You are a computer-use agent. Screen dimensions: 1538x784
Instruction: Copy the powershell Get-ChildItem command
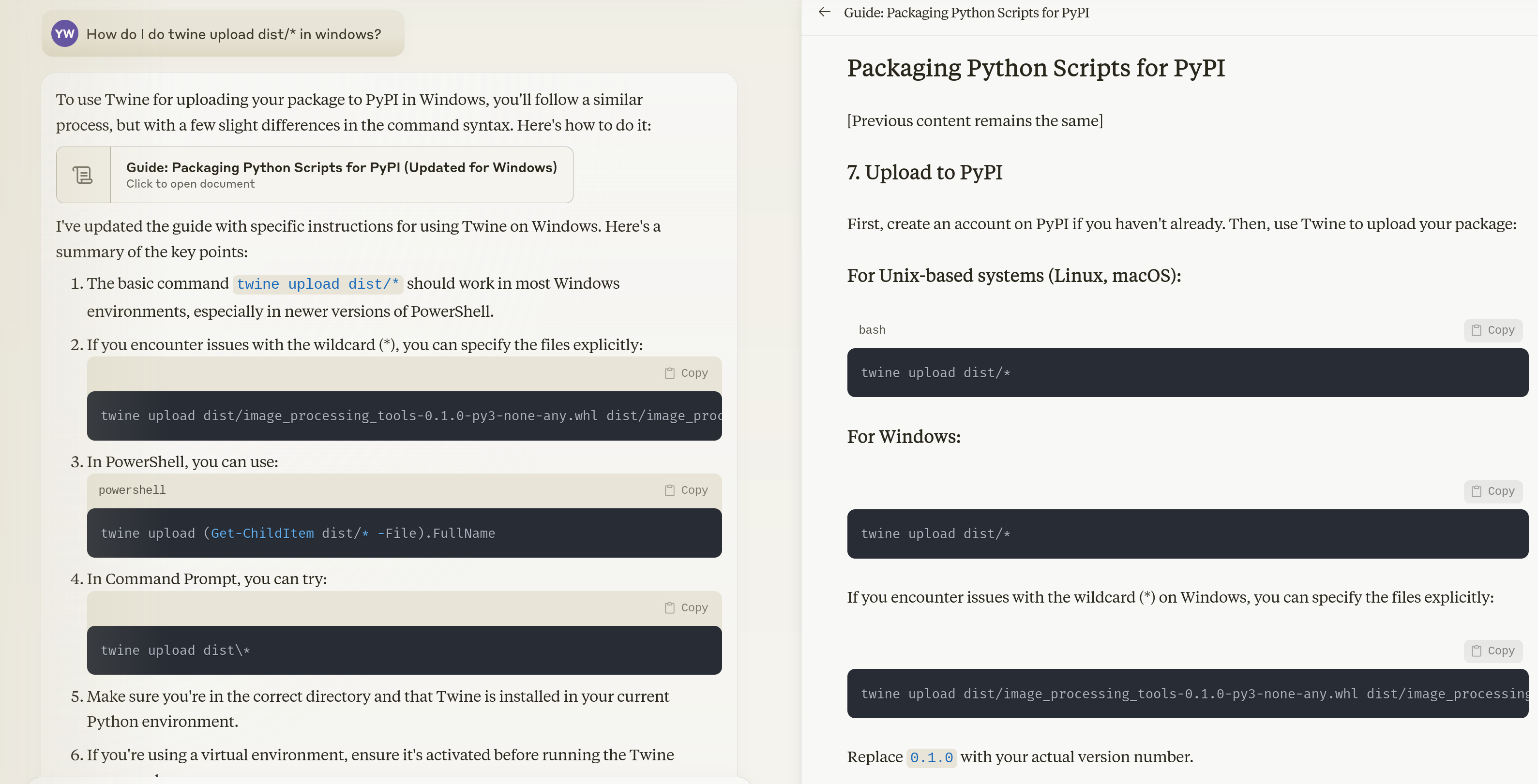coord(687,490)
